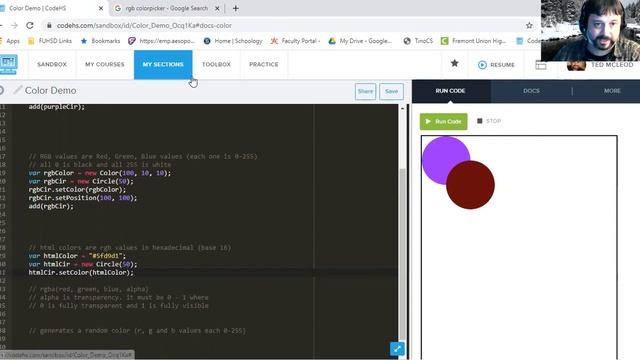
Task: Open the Sandbox nav item
Action: pos(52,64)
